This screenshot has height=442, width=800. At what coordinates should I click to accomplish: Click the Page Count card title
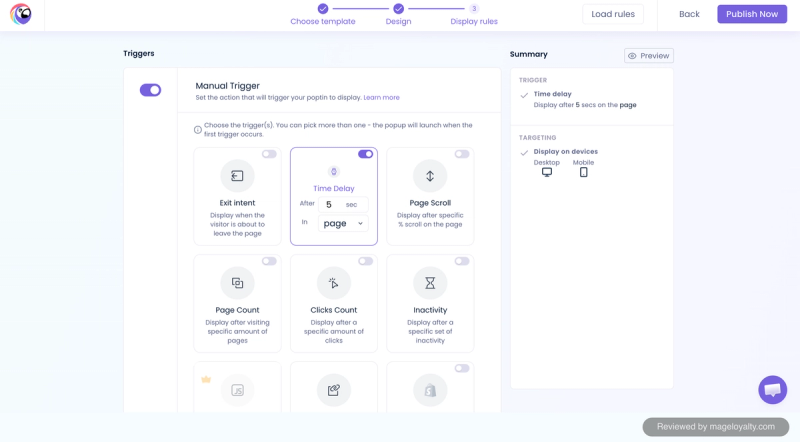click(237, 310)
